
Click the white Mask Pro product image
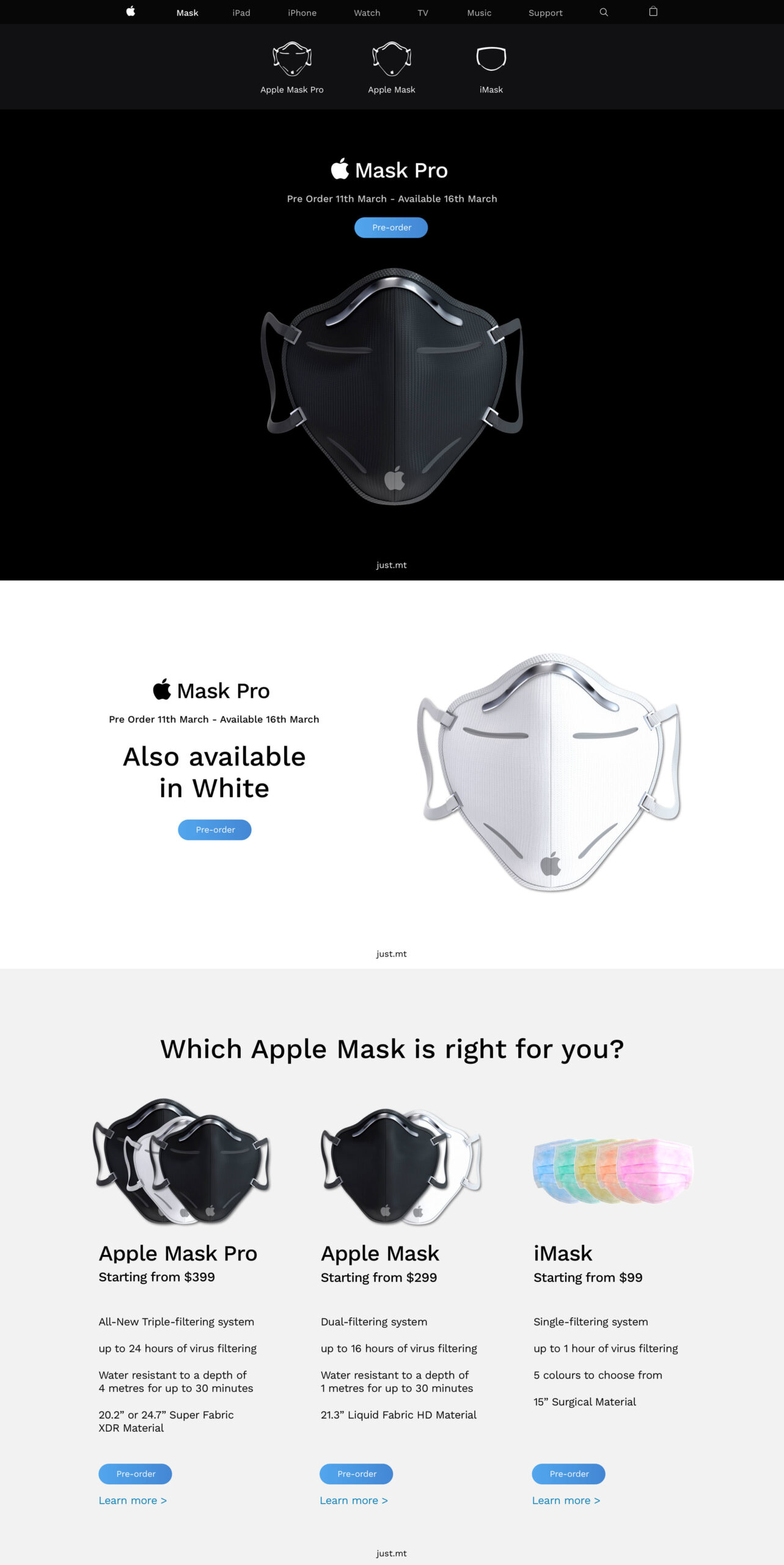click(549, 773)
